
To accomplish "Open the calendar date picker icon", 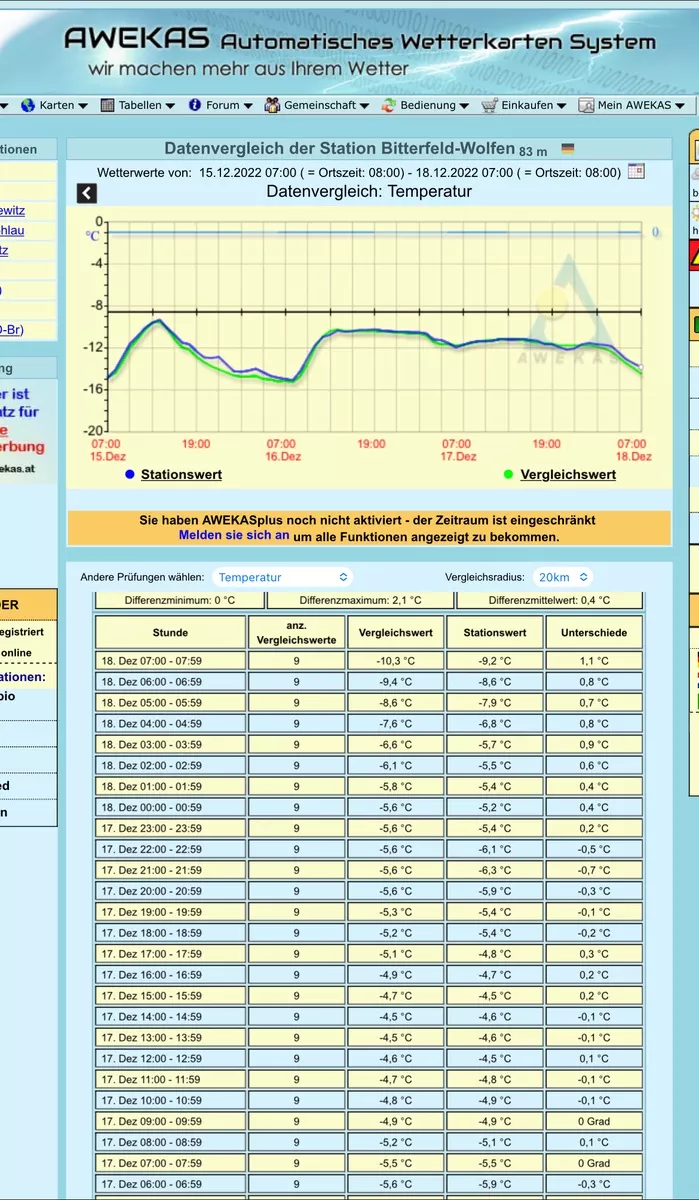I will coord(636,171).
